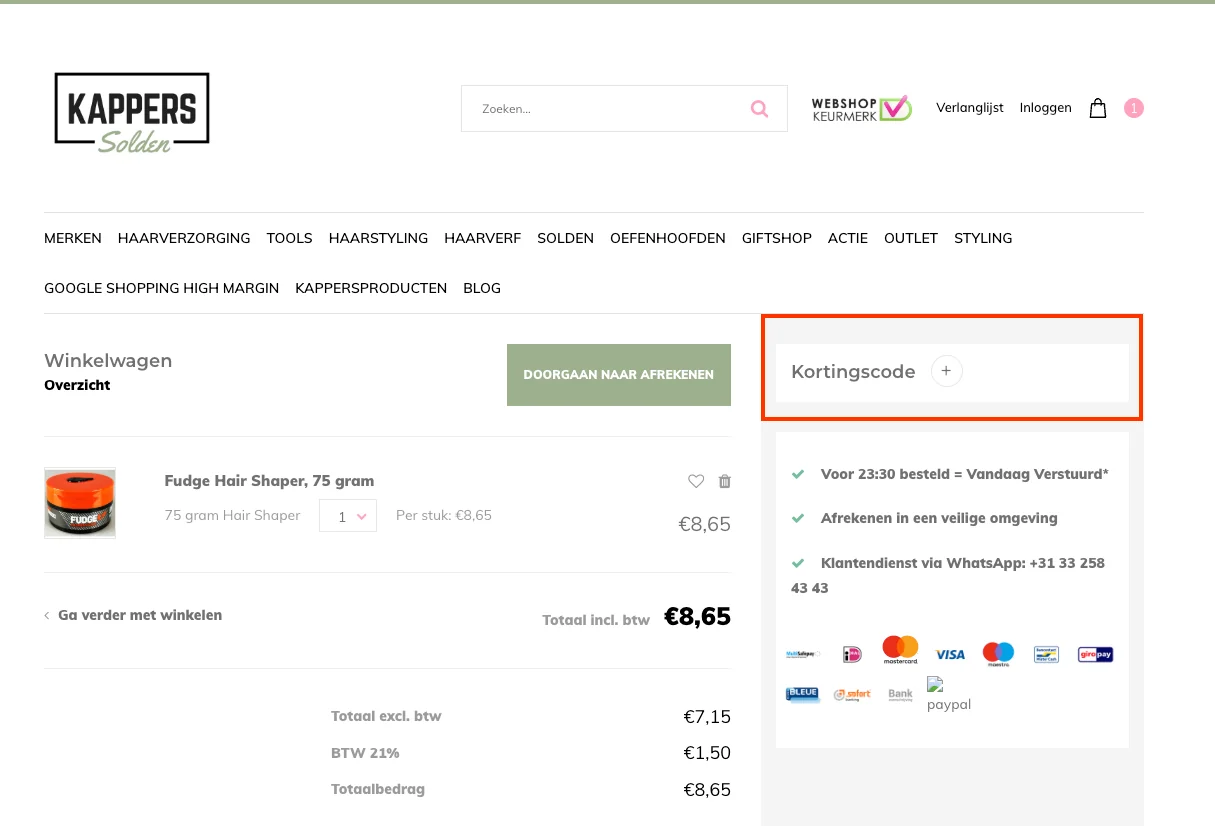Open the shopping bag cart icon
The height and width of the screenshot is (826, 1215).
1098,108
